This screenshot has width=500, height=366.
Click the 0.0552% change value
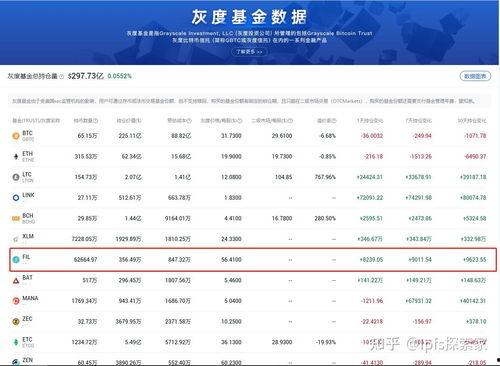tap(120, 76)
